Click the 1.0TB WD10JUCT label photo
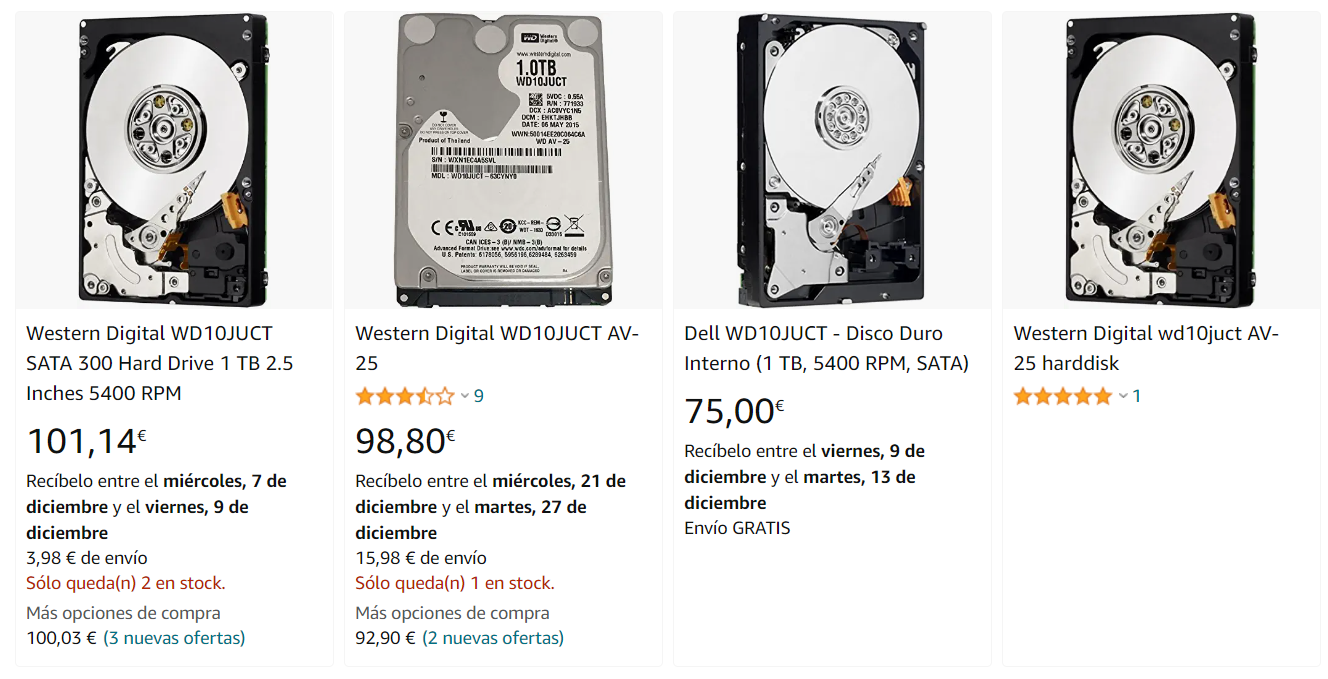 pos(502,160)
